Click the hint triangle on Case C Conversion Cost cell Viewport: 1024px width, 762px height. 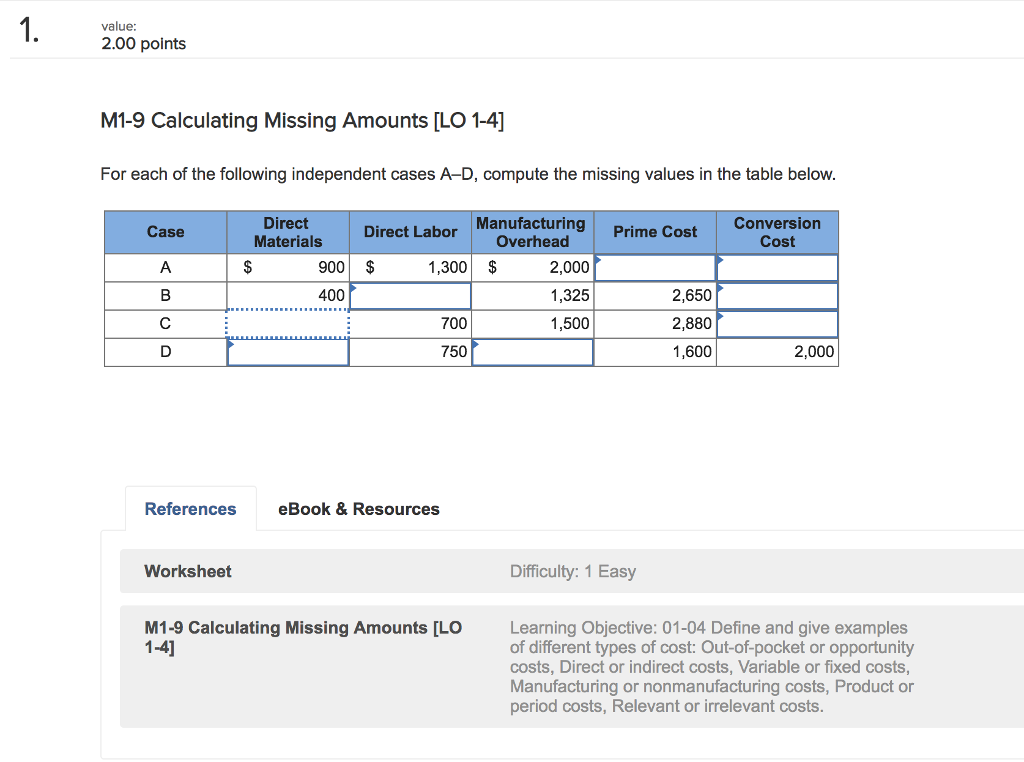point(722,316)
